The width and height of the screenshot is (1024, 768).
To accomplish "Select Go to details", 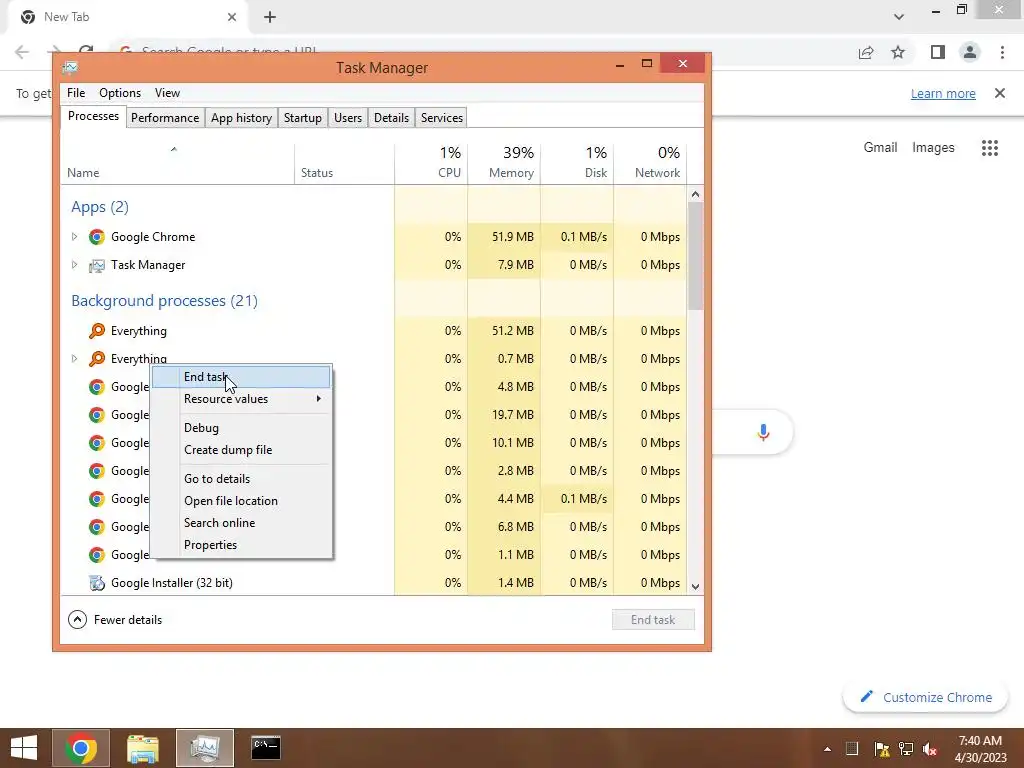I will pos(242,479).
